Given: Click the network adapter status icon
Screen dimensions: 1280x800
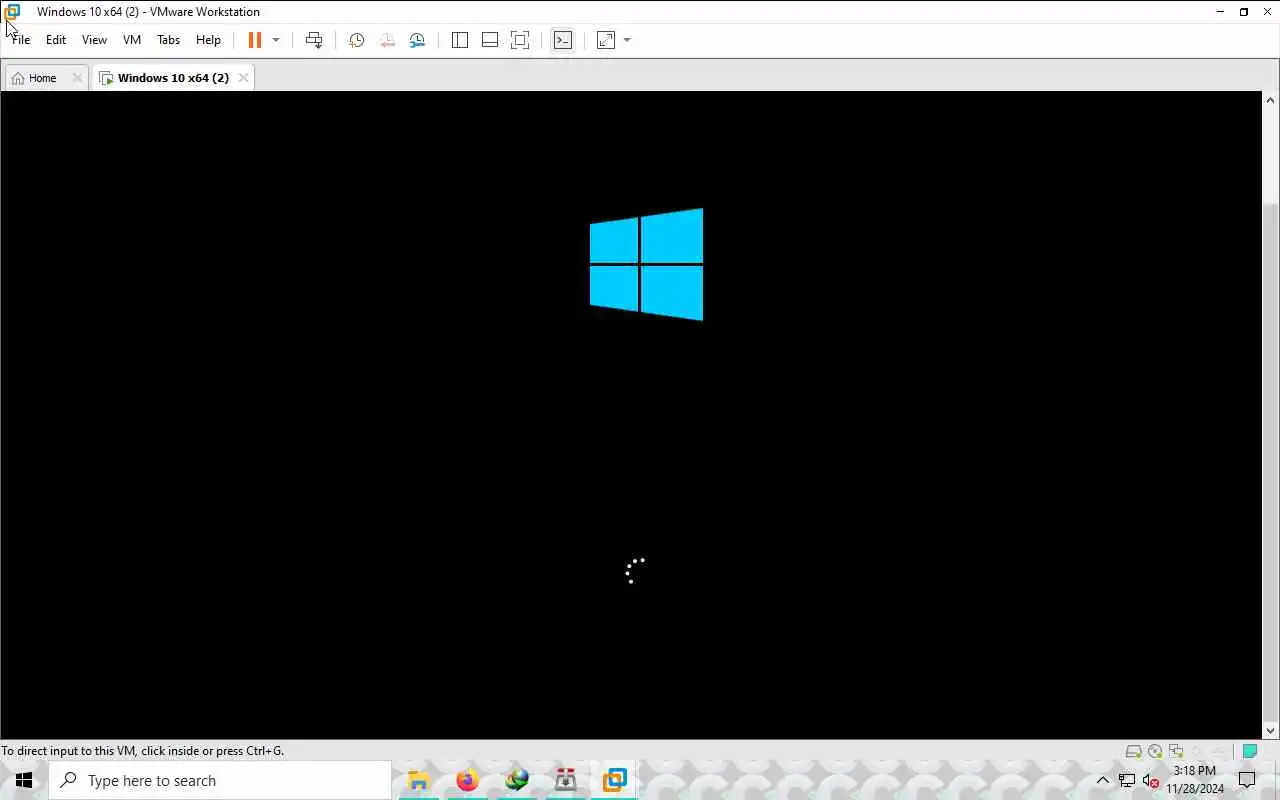Looking at the screenshot, I should coord(1176,751).
